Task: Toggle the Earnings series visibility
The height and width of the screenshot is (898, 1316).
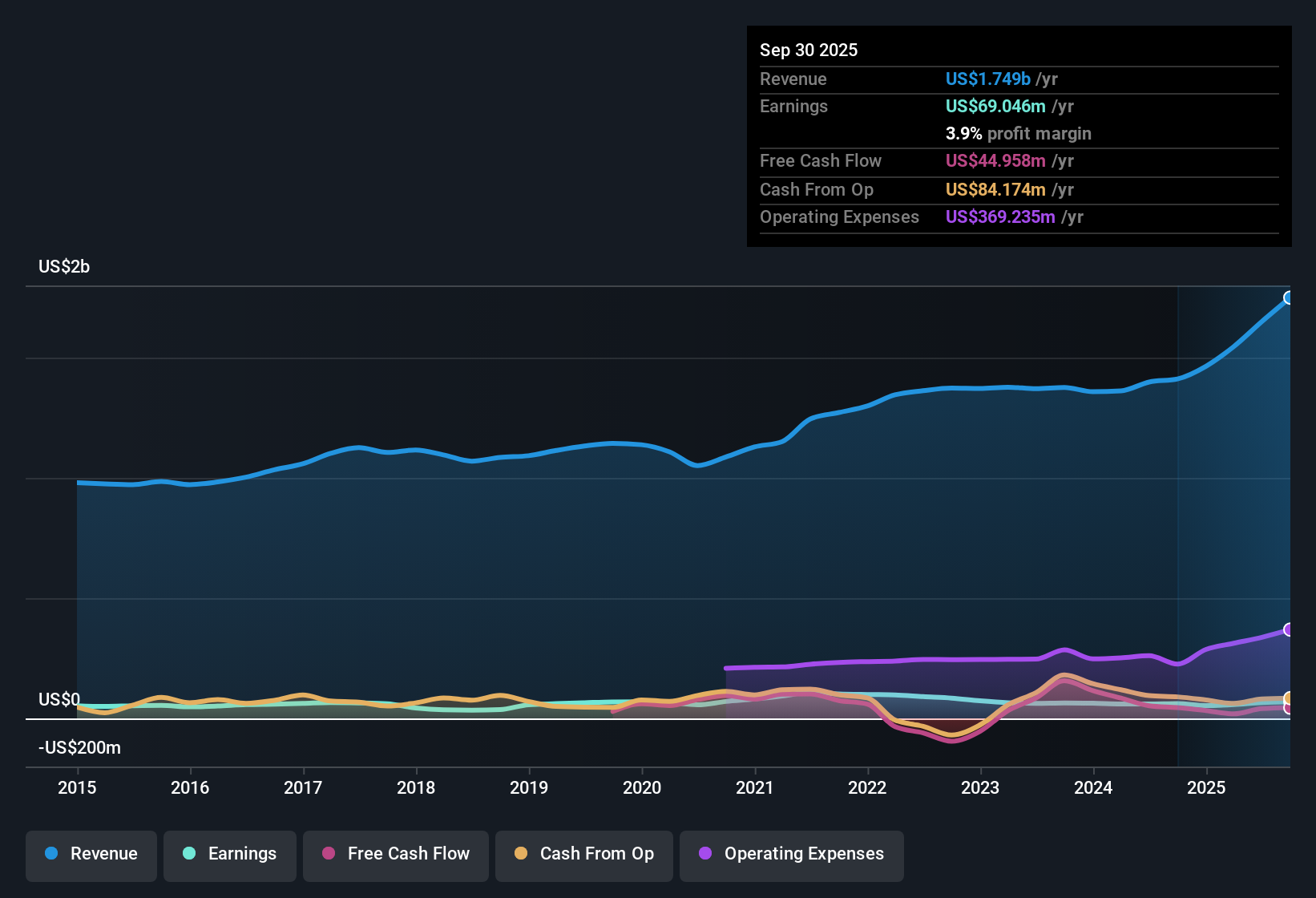Action: pyautogui.click(x=229, y=855)
